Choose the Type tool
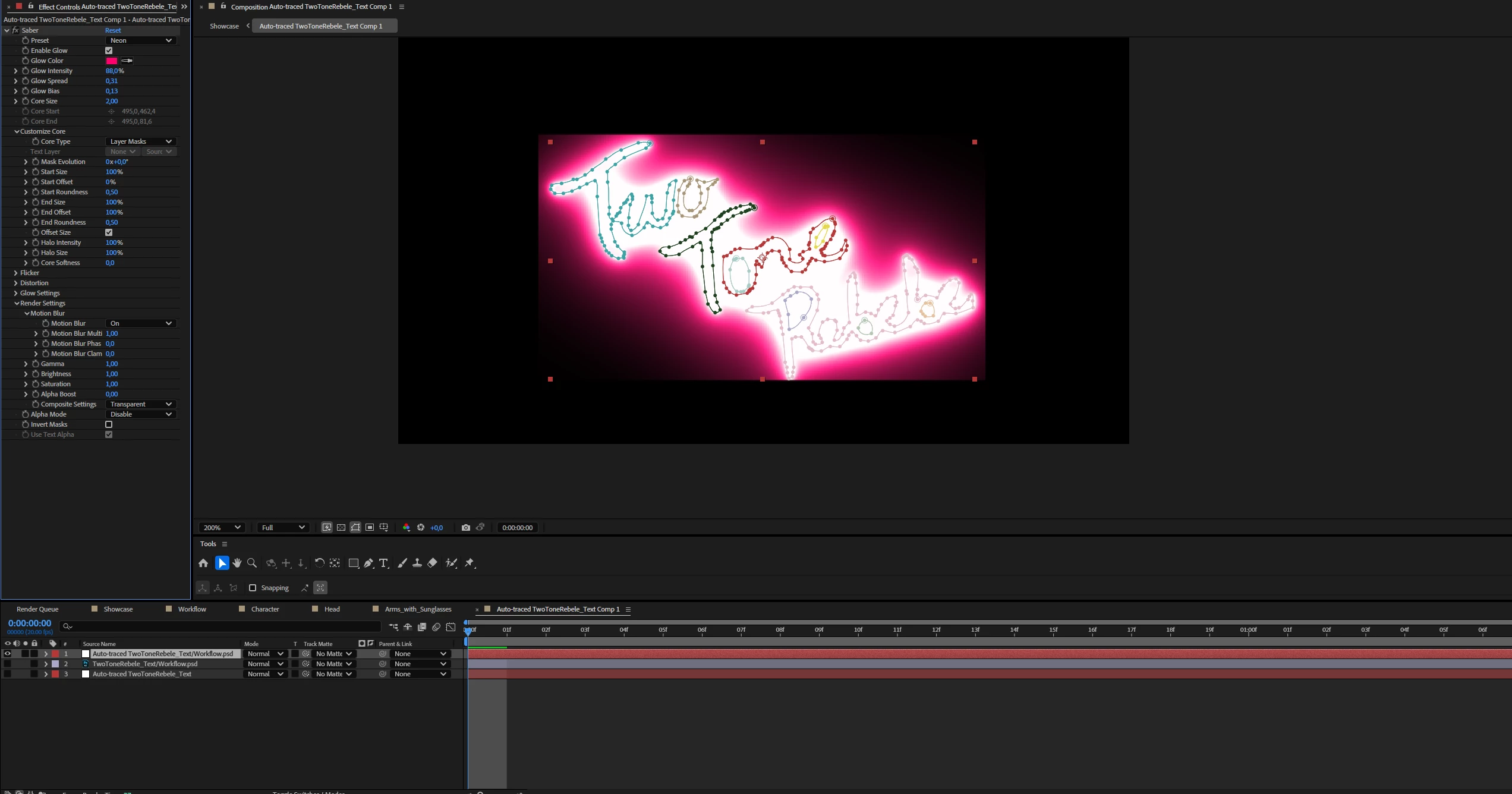Screen dimensions: 1512x794 pyautogui.click(x=383, y=563)
